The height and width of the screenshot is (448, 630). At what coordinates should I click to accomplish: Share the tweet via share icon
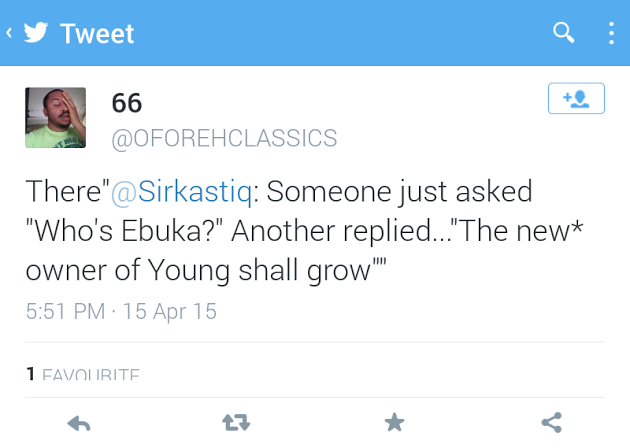pyautogui.click(x=551, y=424)
